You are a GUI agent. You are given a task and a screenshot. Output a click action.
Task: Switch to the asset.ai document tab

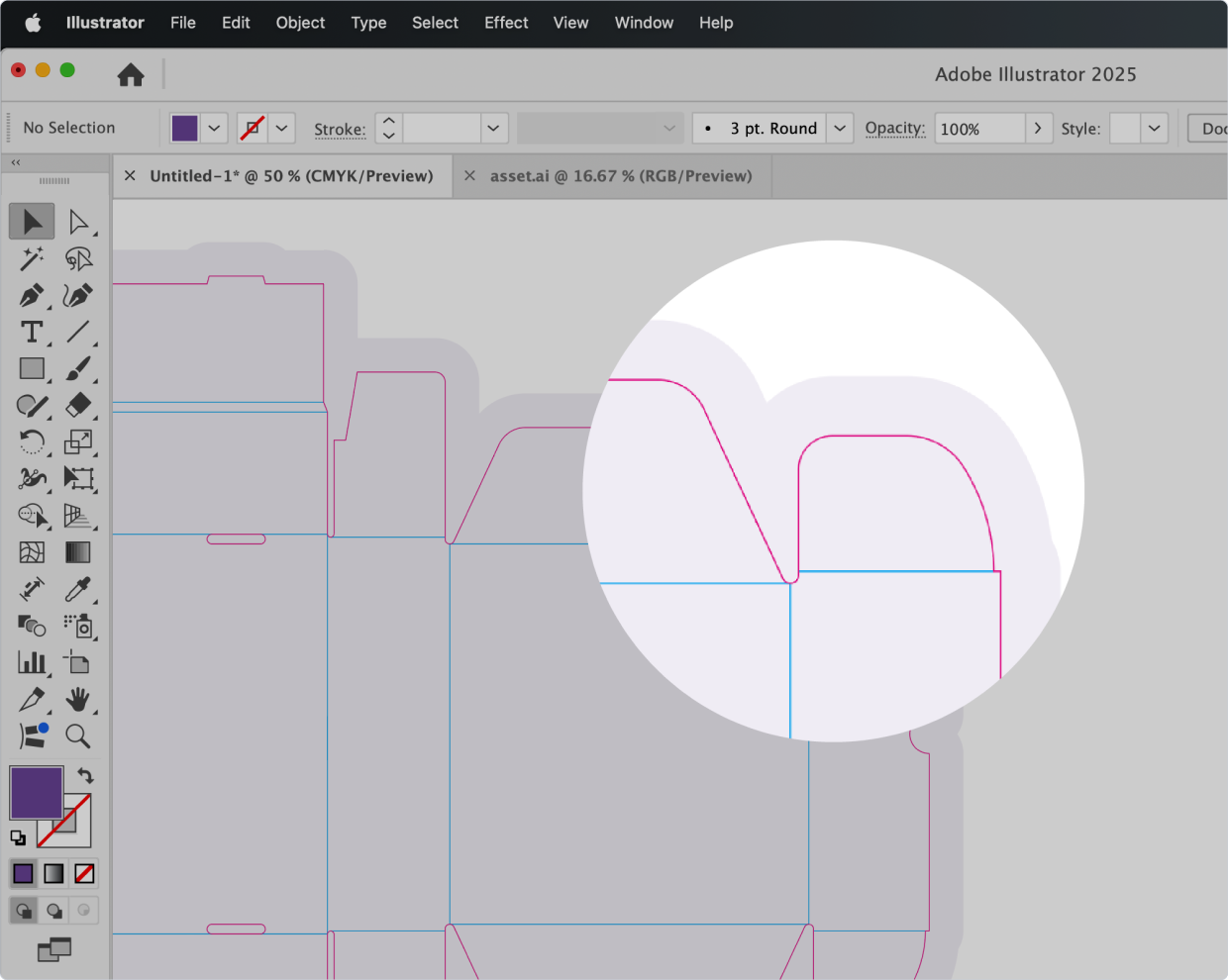tap(620, 176)
